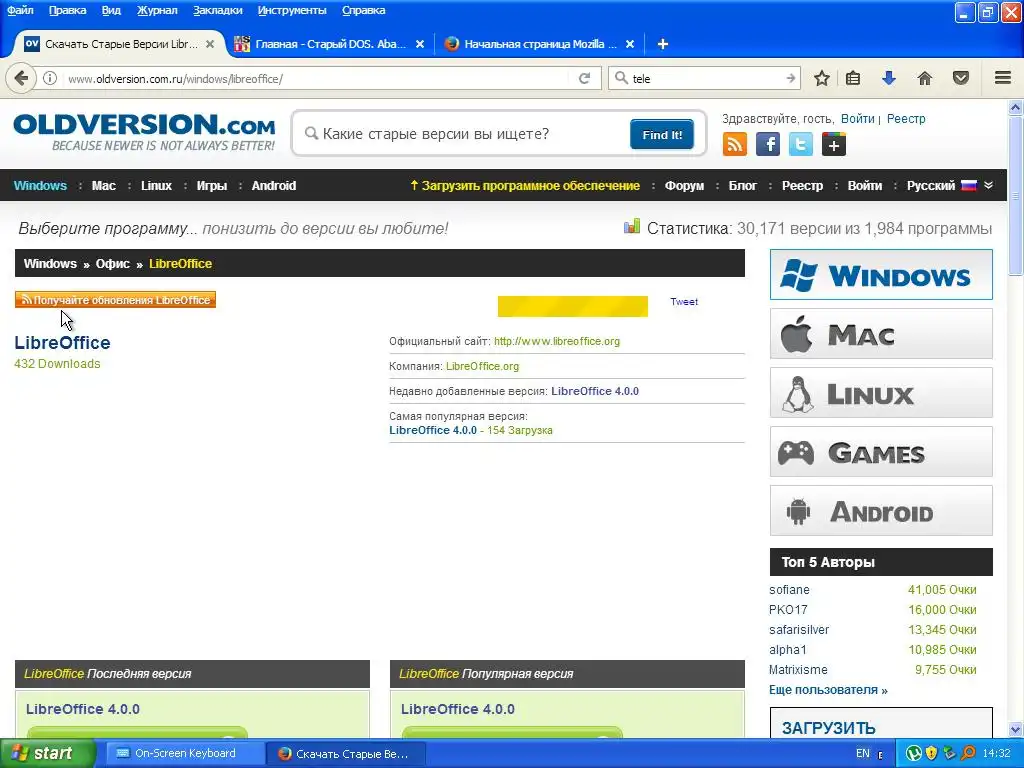Click the magnifier icon in system tray
This screenshot has width=1024, height=768.
click(968, 754)
